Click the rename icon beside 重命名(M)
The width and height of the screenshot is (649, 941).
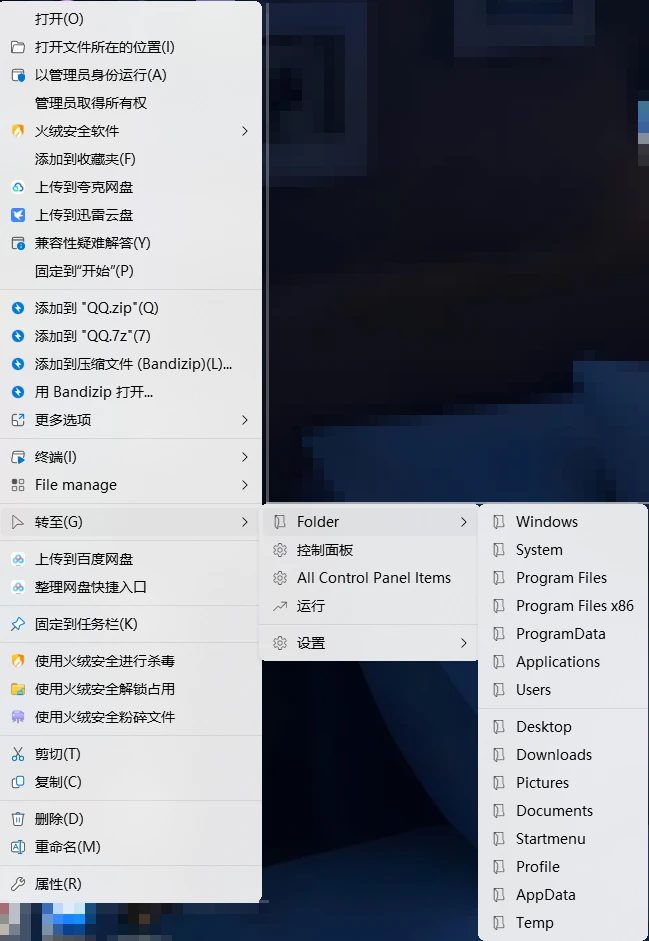coord(18,847)
